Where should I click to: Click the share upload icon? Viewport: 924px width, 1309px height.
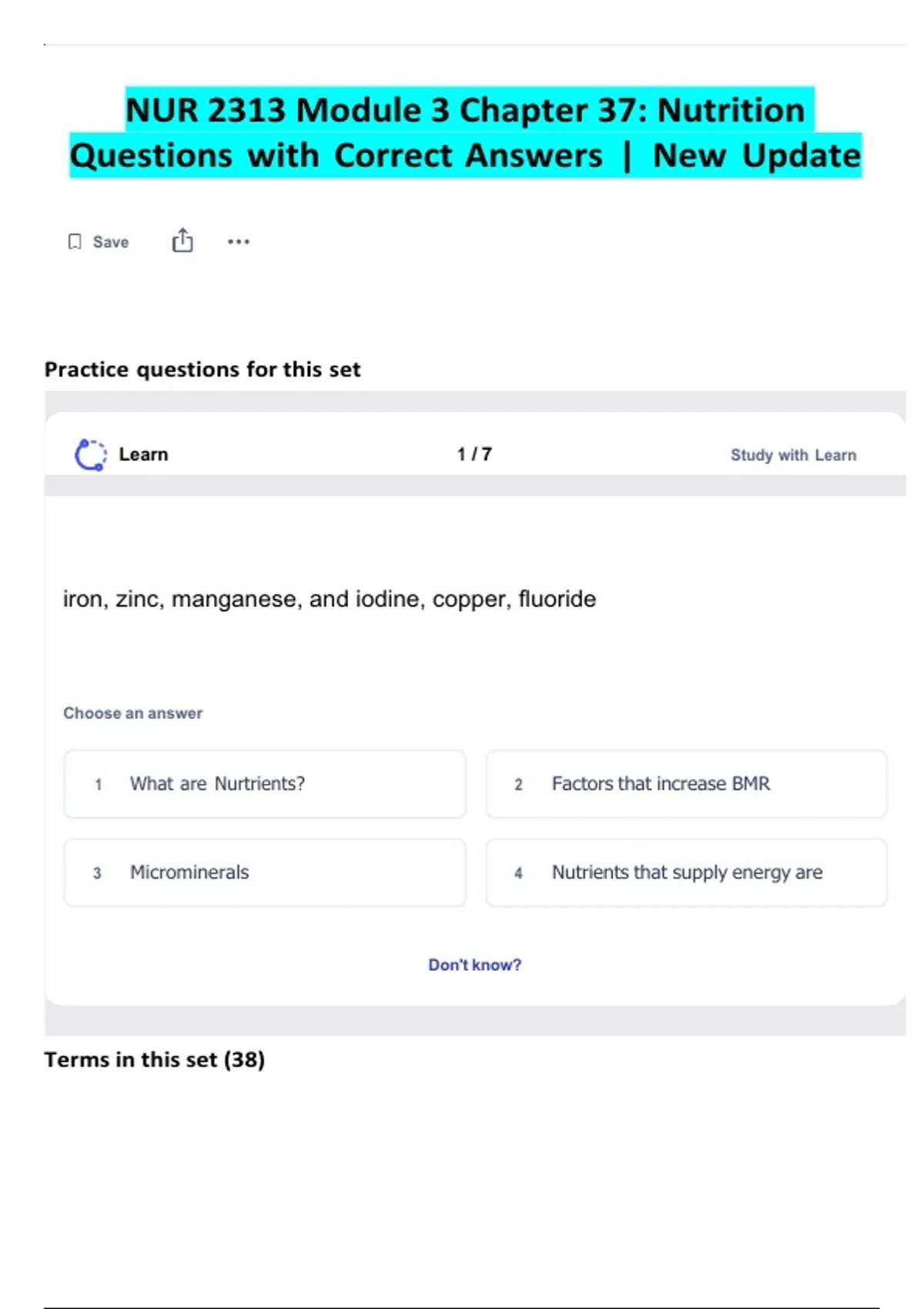182,241
